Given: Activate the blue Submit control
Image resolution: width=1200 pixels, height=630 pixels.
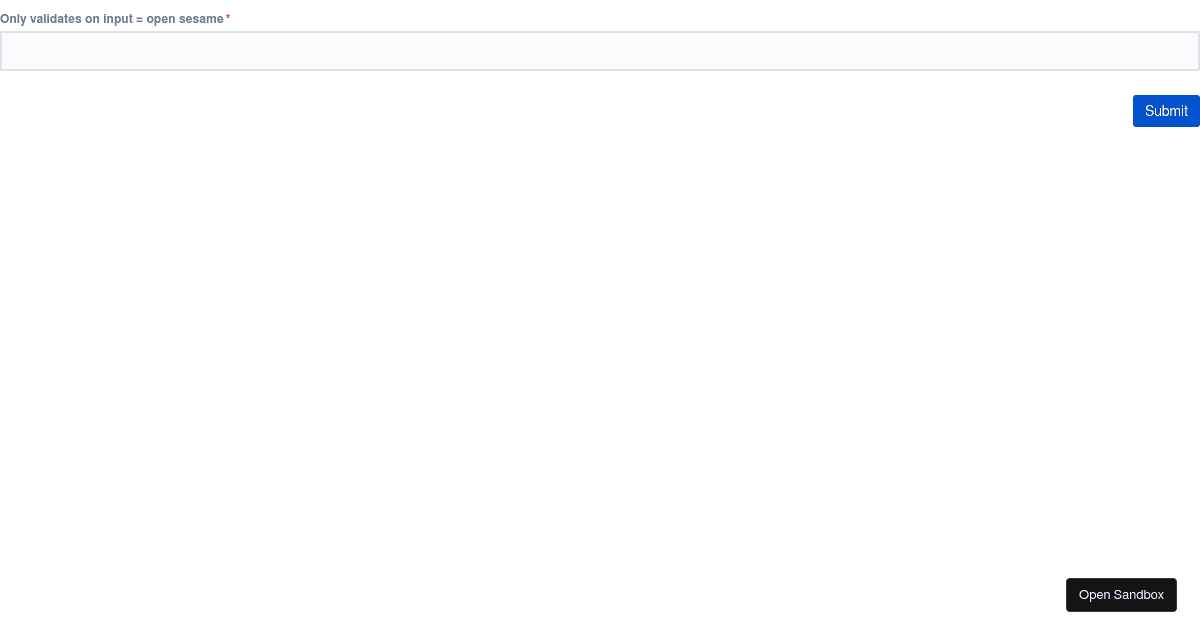Looking at the screenshot, I should click(x=1166, y=111).
